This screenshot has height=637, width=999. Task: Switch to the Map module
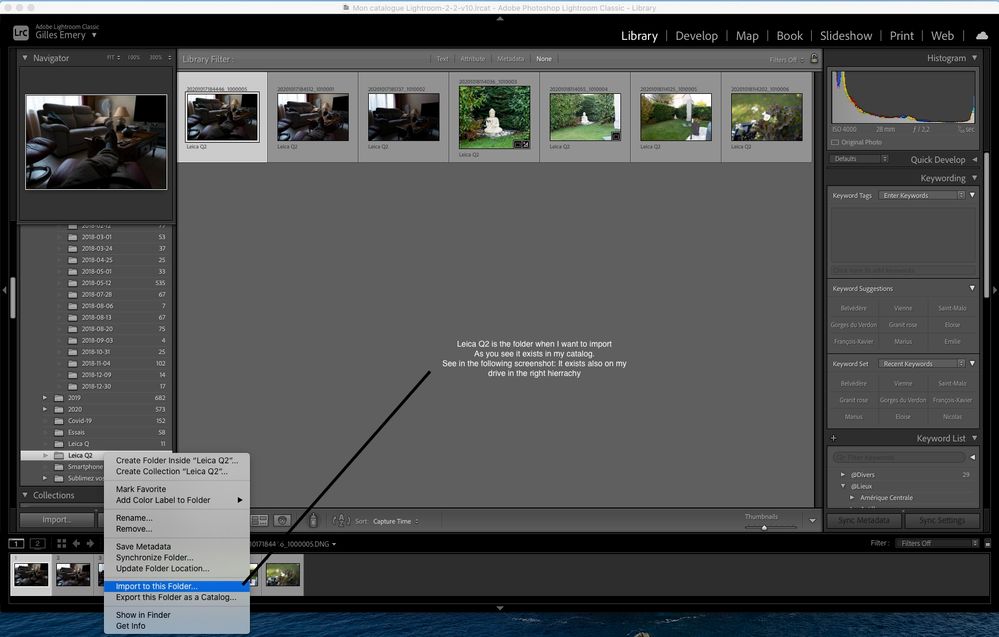(747, 36)
